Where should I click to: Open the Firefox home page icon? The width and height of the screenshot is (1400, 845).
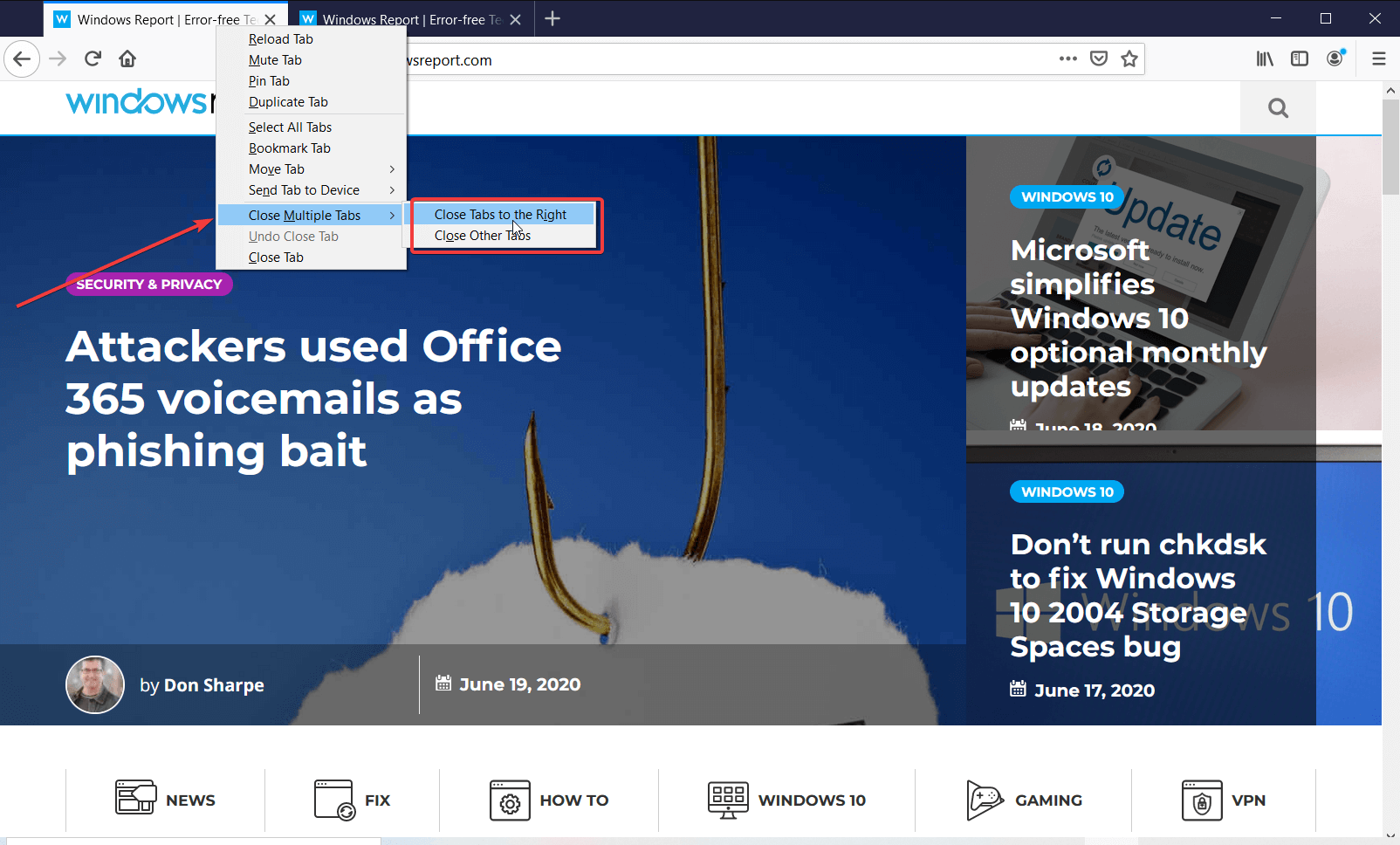(127, 59)
